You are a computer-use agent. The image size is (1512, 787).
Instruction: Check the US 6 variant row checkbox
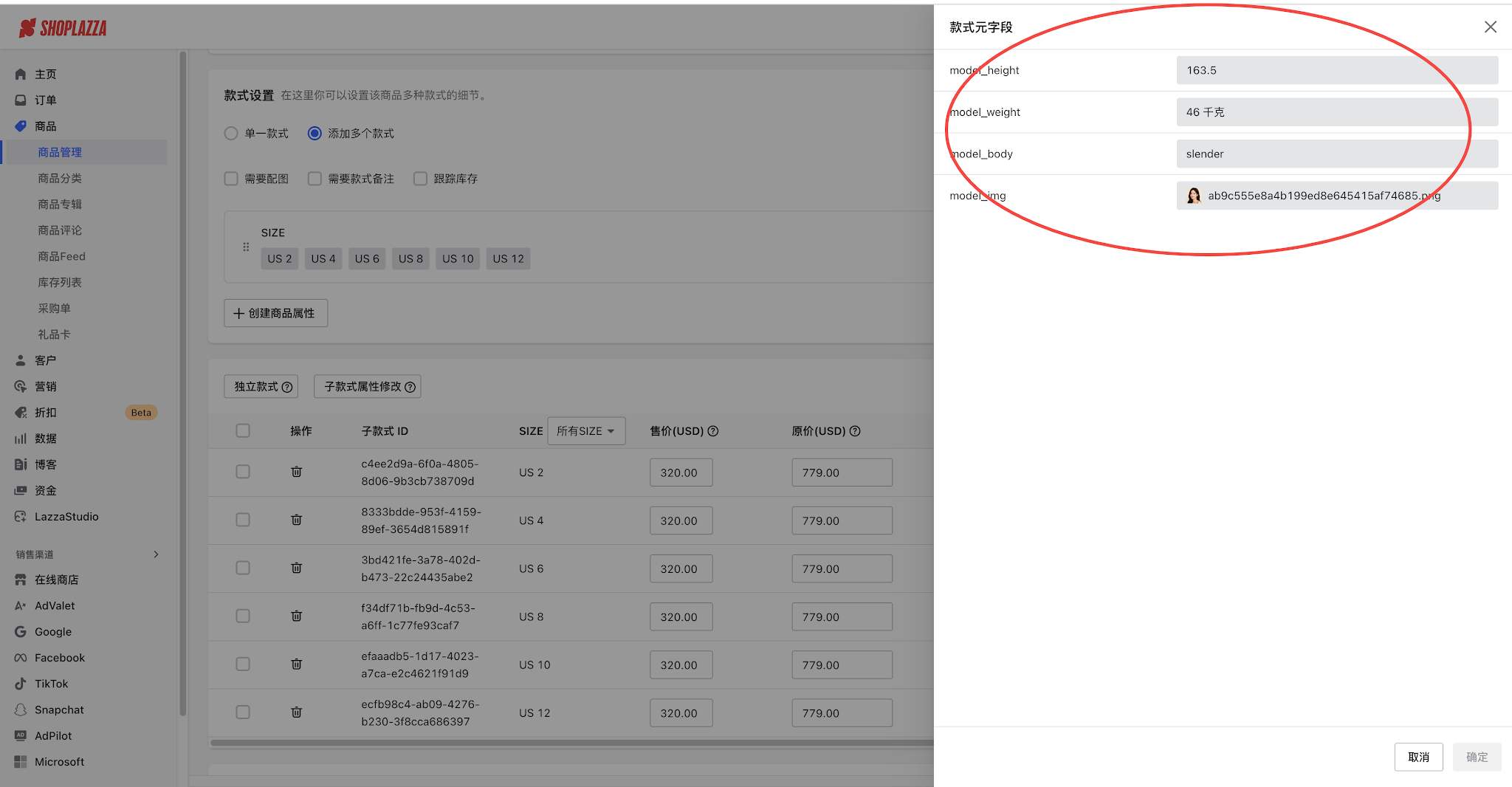pos(243,568)
